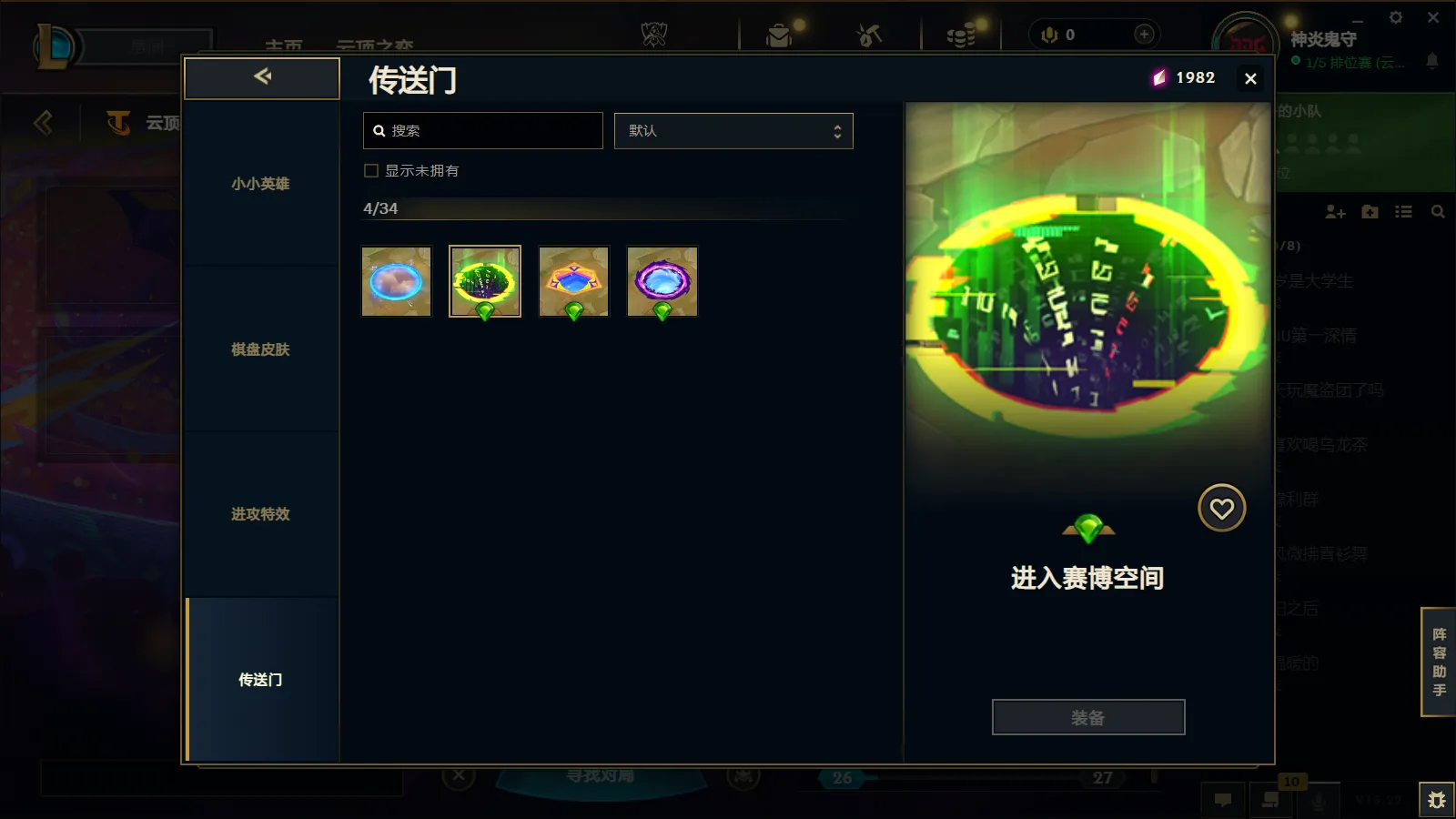The height and width of the screenshot is (819, 1456).
Task: Click the 装备 equip button
Action: [x=1088, y=717]
